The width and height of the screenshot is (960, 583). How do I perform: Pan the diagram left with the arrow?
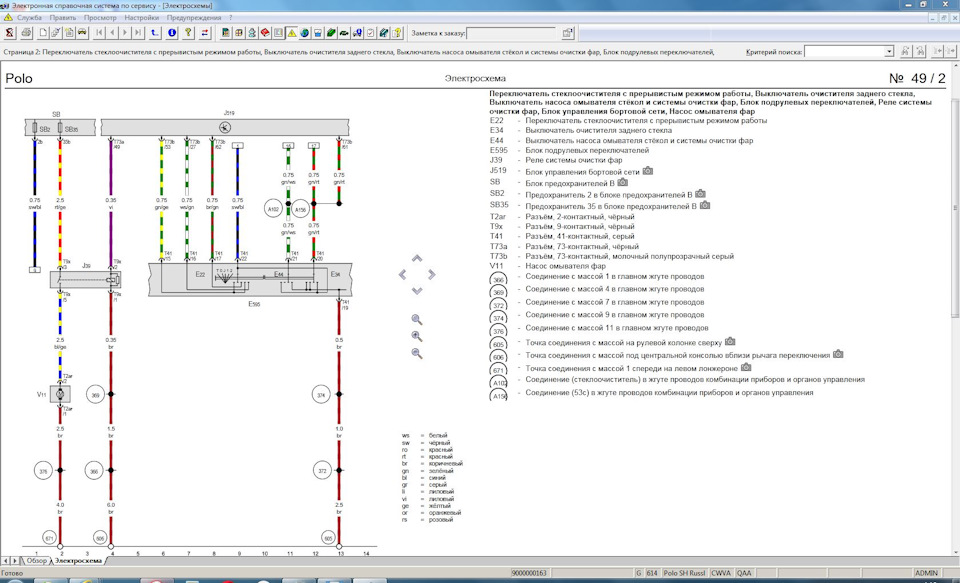pyautogui.click(x=402, y=275)
